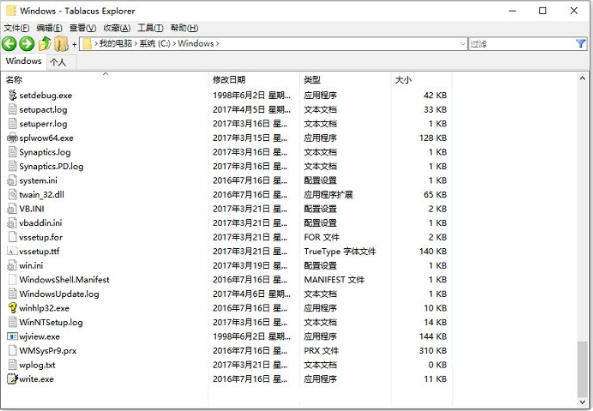Click inside the 过滤 filter field
This screenshot has width=593, height=411.
[x=522, y=44]
